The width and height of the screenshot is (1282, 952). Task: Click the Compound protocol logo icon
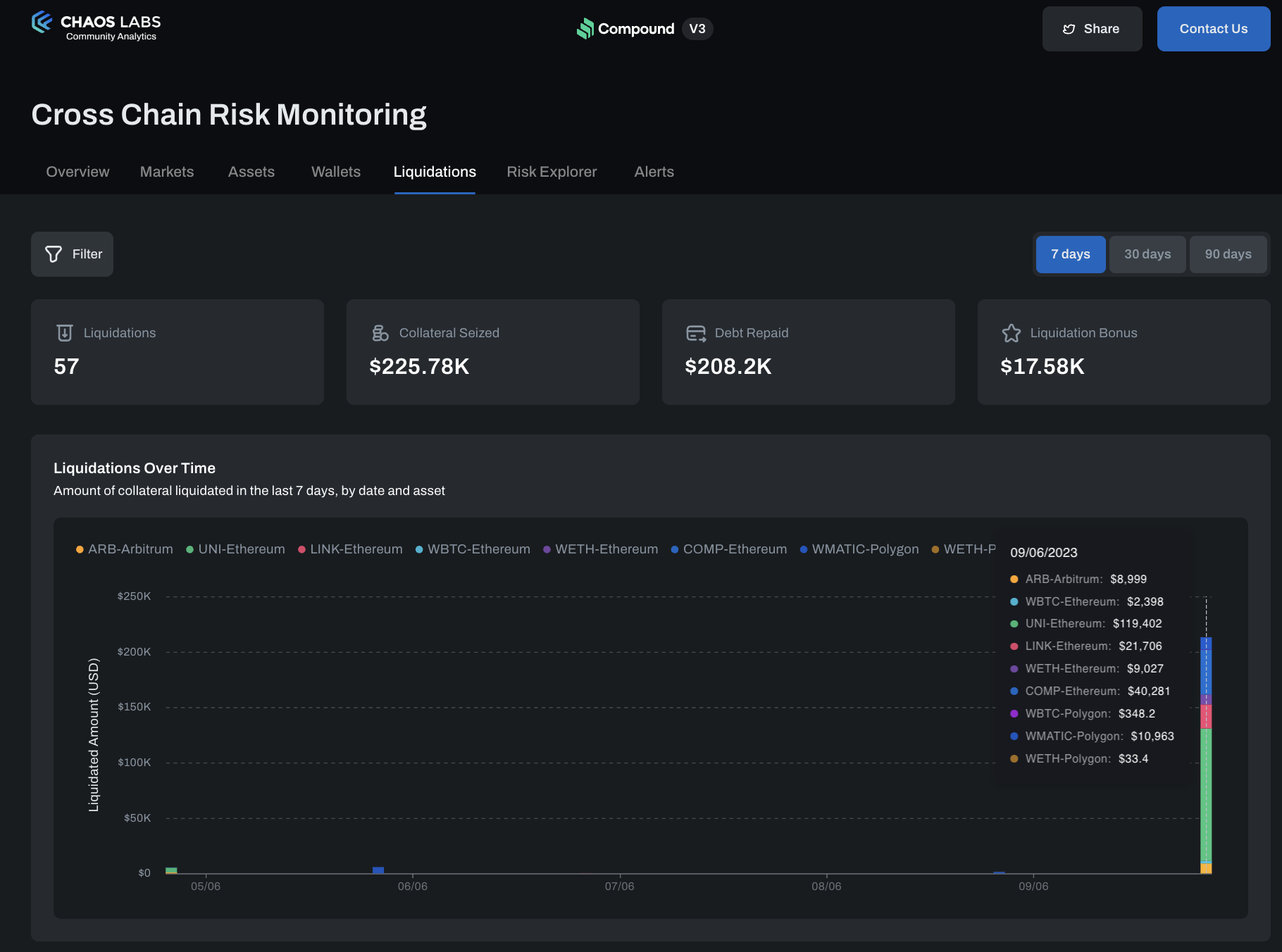click(585, 29)
